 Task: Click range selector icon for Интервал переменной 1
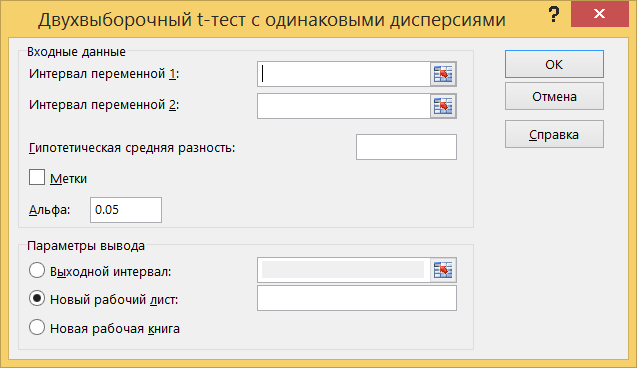(x=443, y=74)
